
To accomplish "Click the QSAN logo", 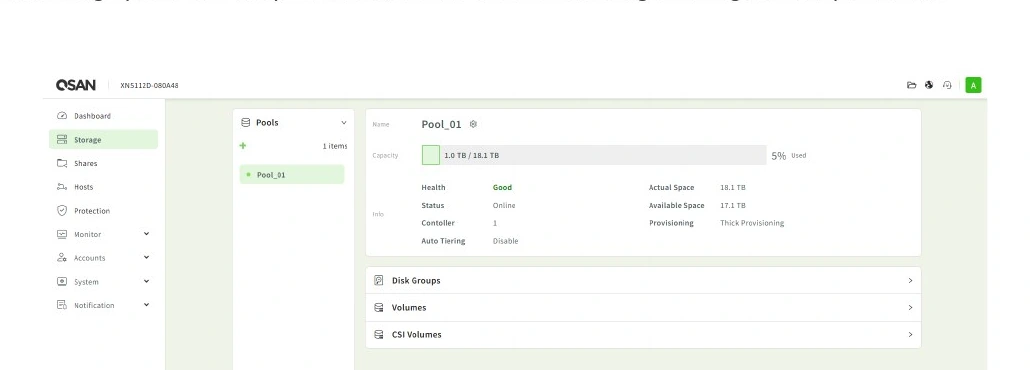I will pos(76,85).
